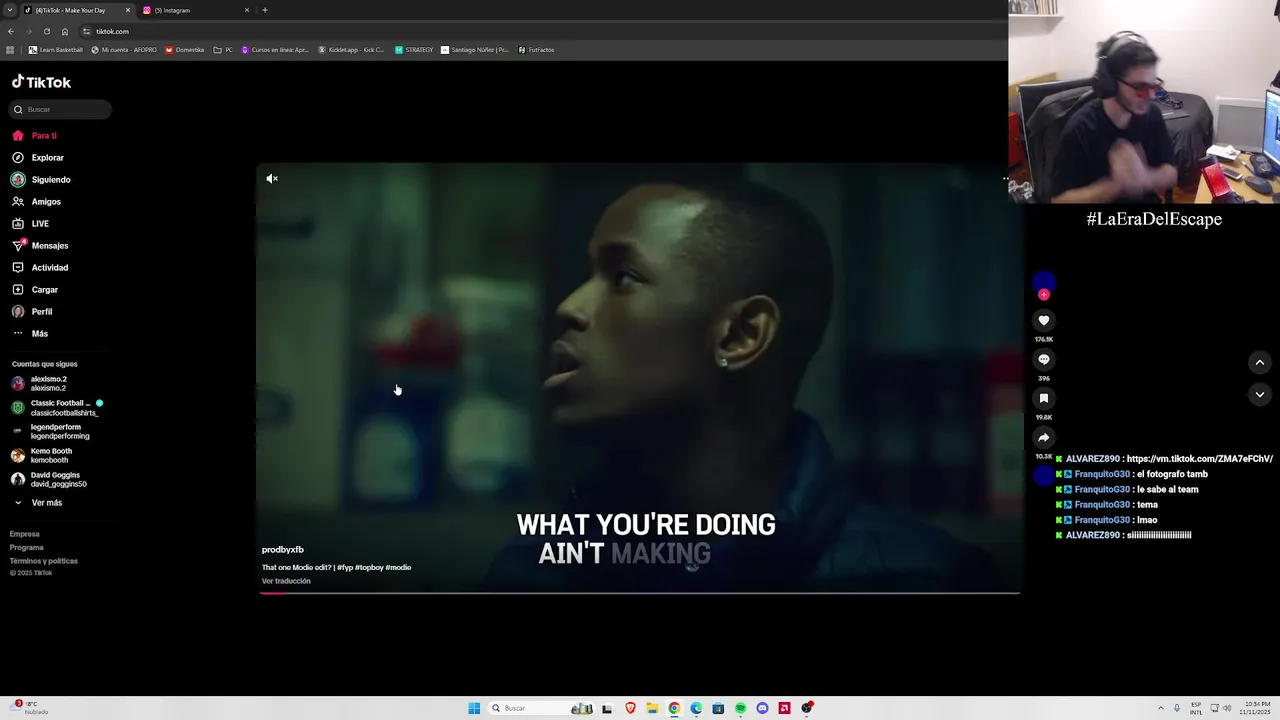Go to next video down arrow
This screenshot has height=720, width=1280.
pyautogui.click(x=1260, y=395)
